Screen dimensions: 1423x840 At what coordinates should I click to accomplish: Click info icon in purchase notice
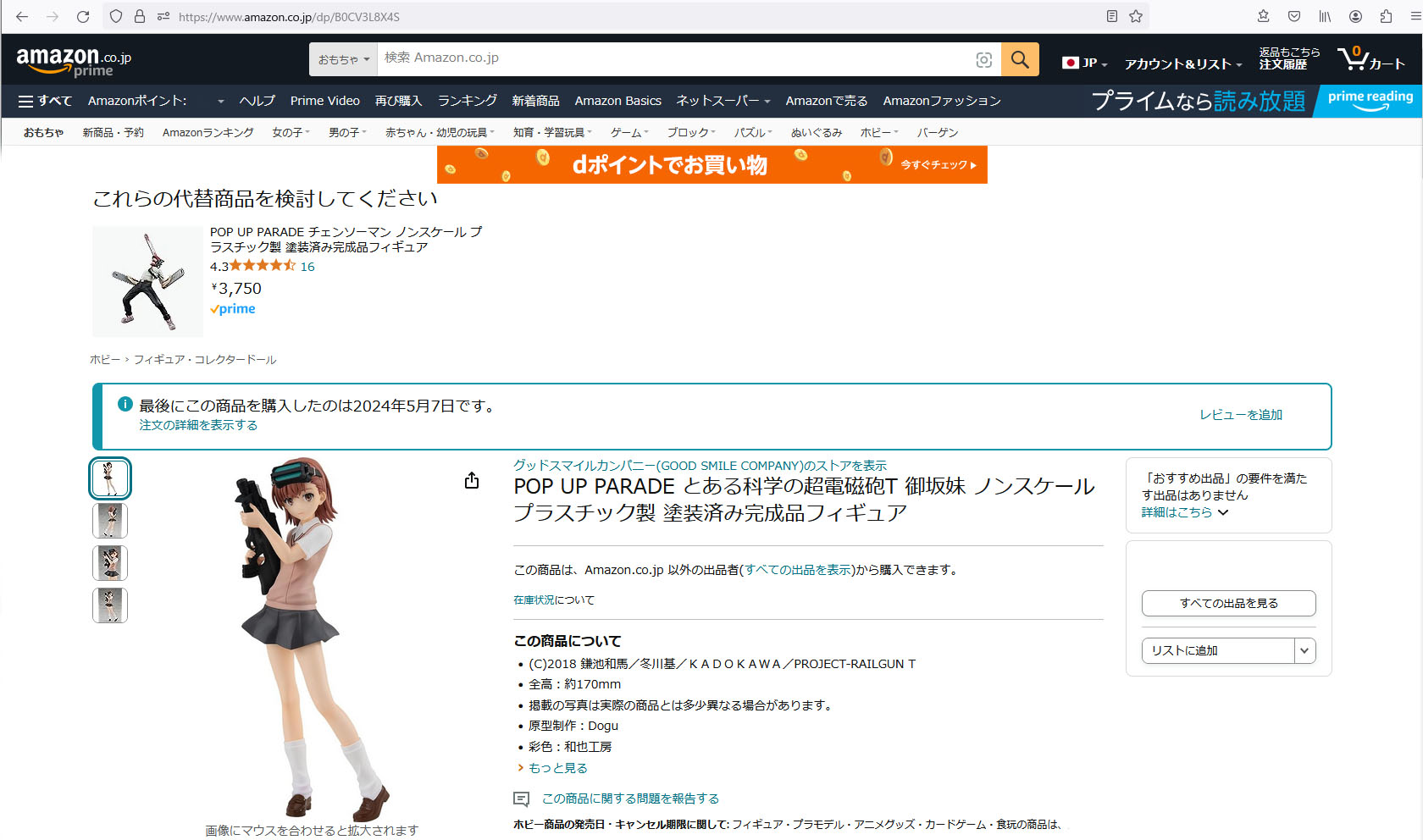(125, 404)
